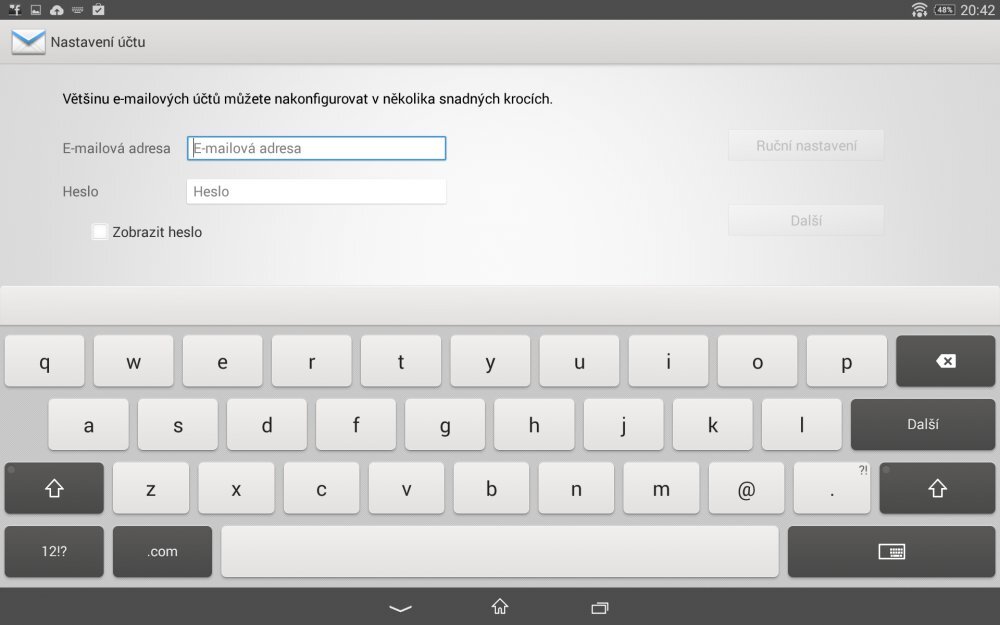Tap the keyboard input method status icon

click(x=78, y=9)
